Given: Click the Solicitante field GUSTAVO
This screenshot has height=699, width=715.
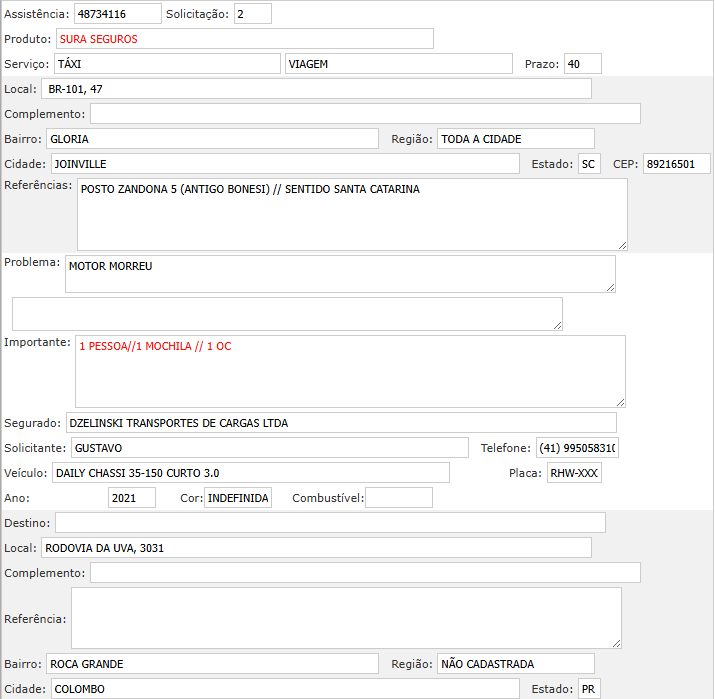Looking at the screenshot, I should click(x=270, y=448).
